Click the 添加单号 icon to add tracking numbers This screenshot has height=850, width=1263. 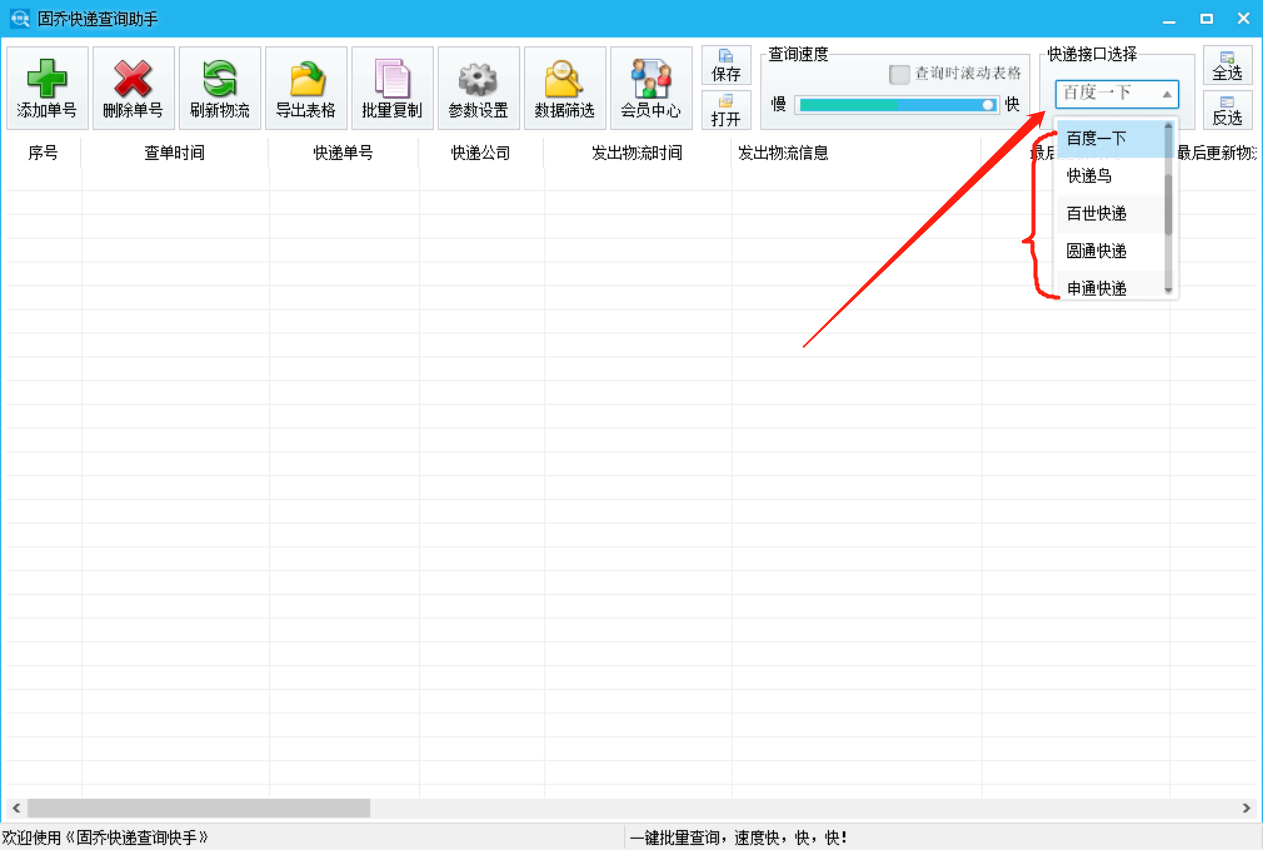[47, 87]
